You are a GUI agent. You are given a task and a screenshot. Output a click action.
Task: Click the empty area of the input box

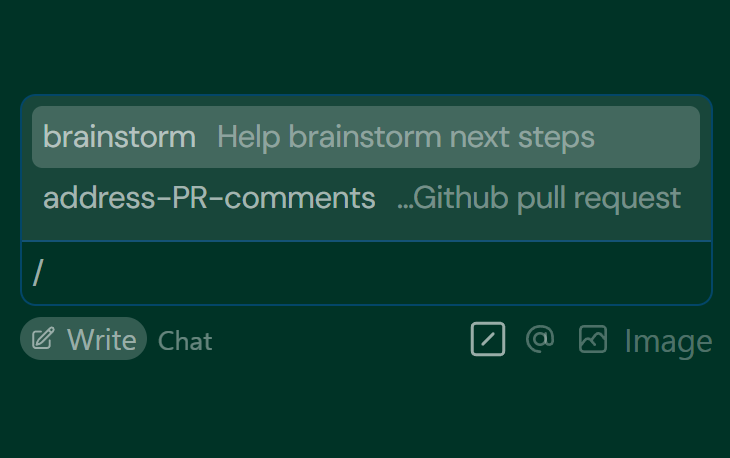pyautogui.click(x=400, y=273)
